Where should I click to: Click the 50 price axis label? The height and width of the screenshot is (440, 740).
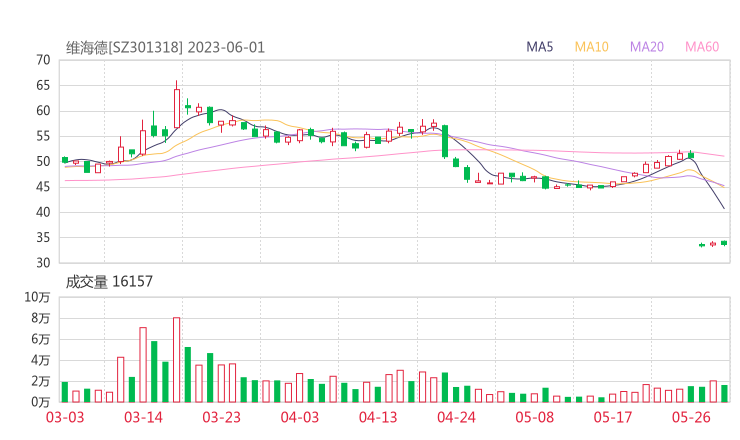click(x=43, y=161)
